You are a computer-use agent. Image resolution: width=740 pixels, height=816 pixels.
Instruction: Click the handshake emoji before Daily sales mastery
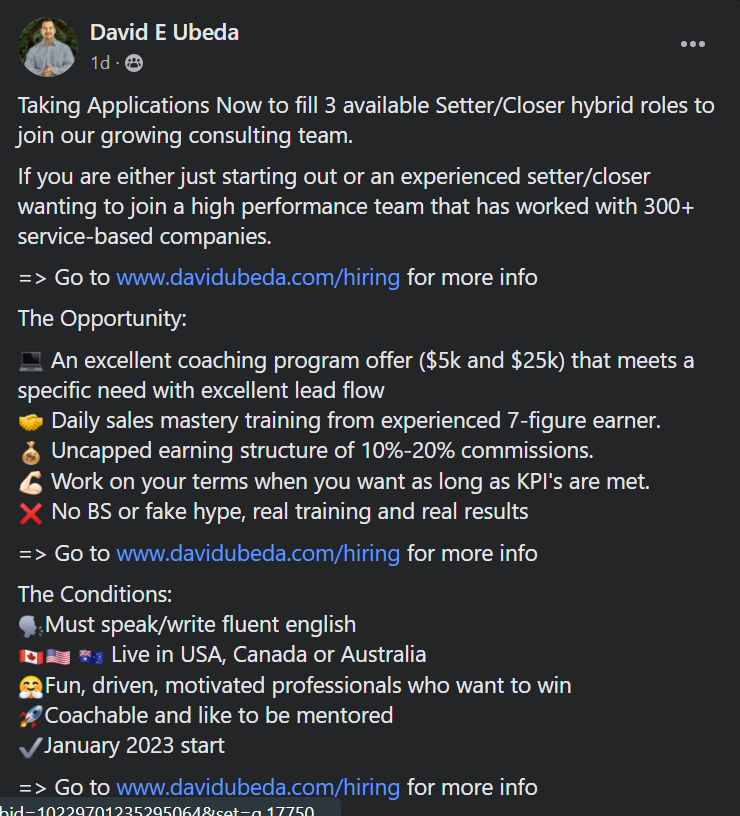tap(31, 421)
